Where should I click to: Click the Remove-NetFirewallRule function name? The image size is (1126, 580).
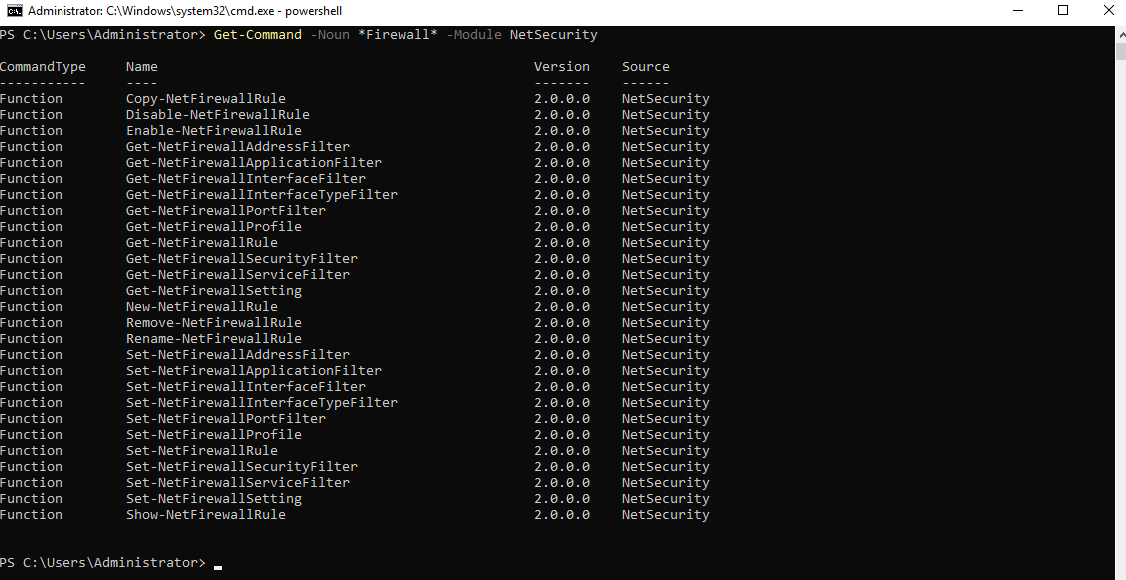[x=213, y=323]
